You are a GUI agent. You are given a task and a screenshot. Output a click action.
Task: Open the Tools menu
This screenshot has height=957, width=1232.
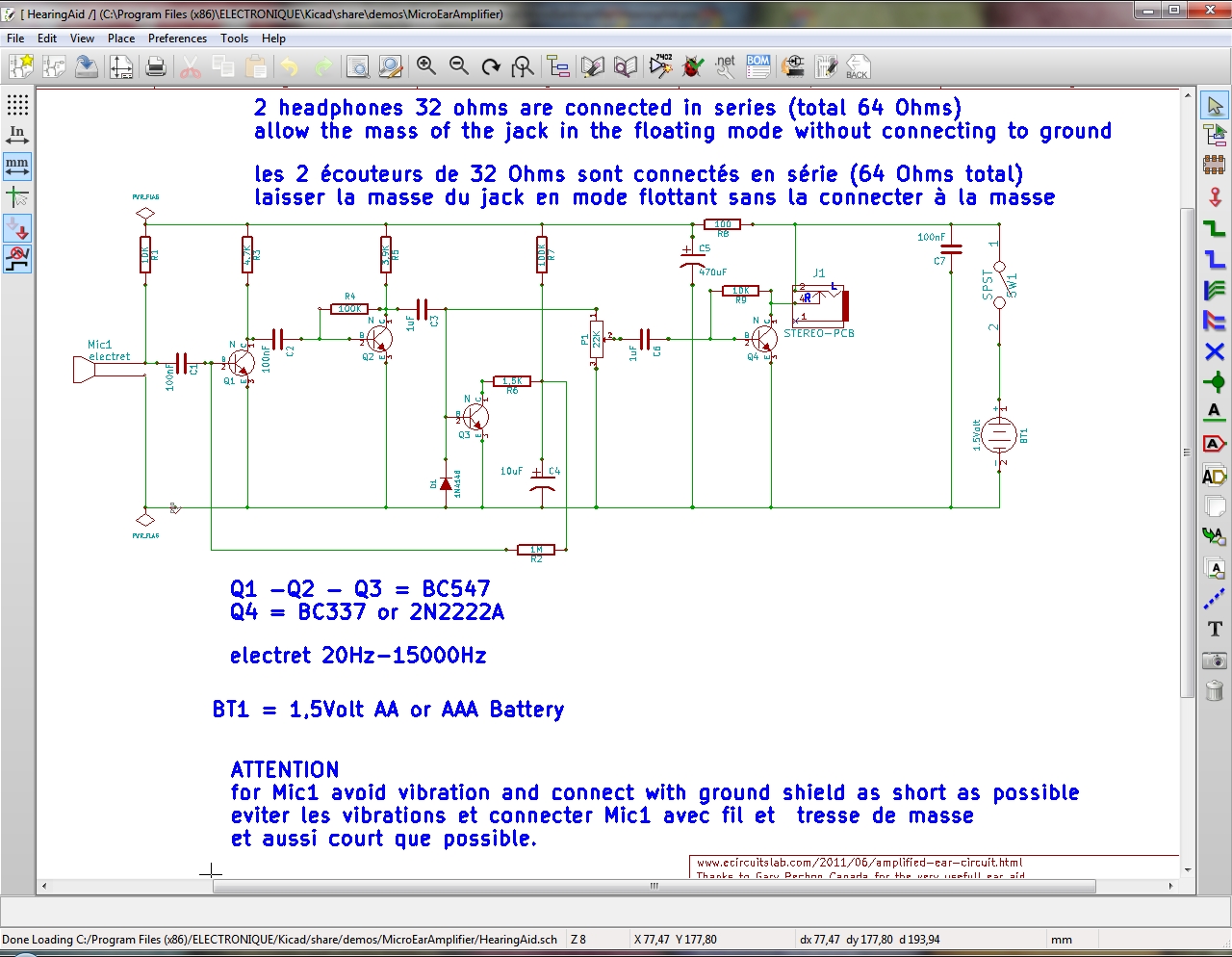tap(234, 39)
